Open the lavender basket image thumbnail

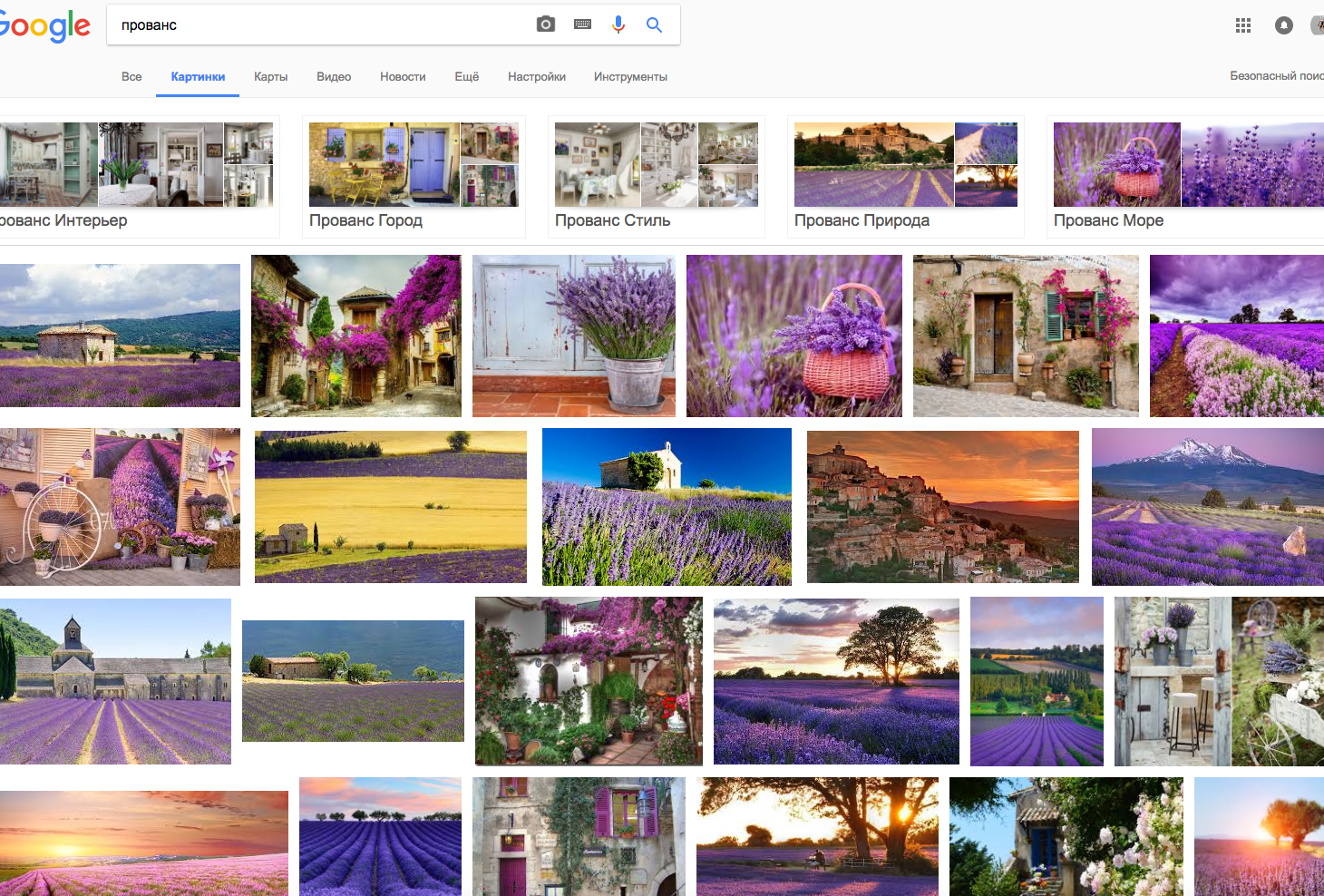tap(793, 336)
